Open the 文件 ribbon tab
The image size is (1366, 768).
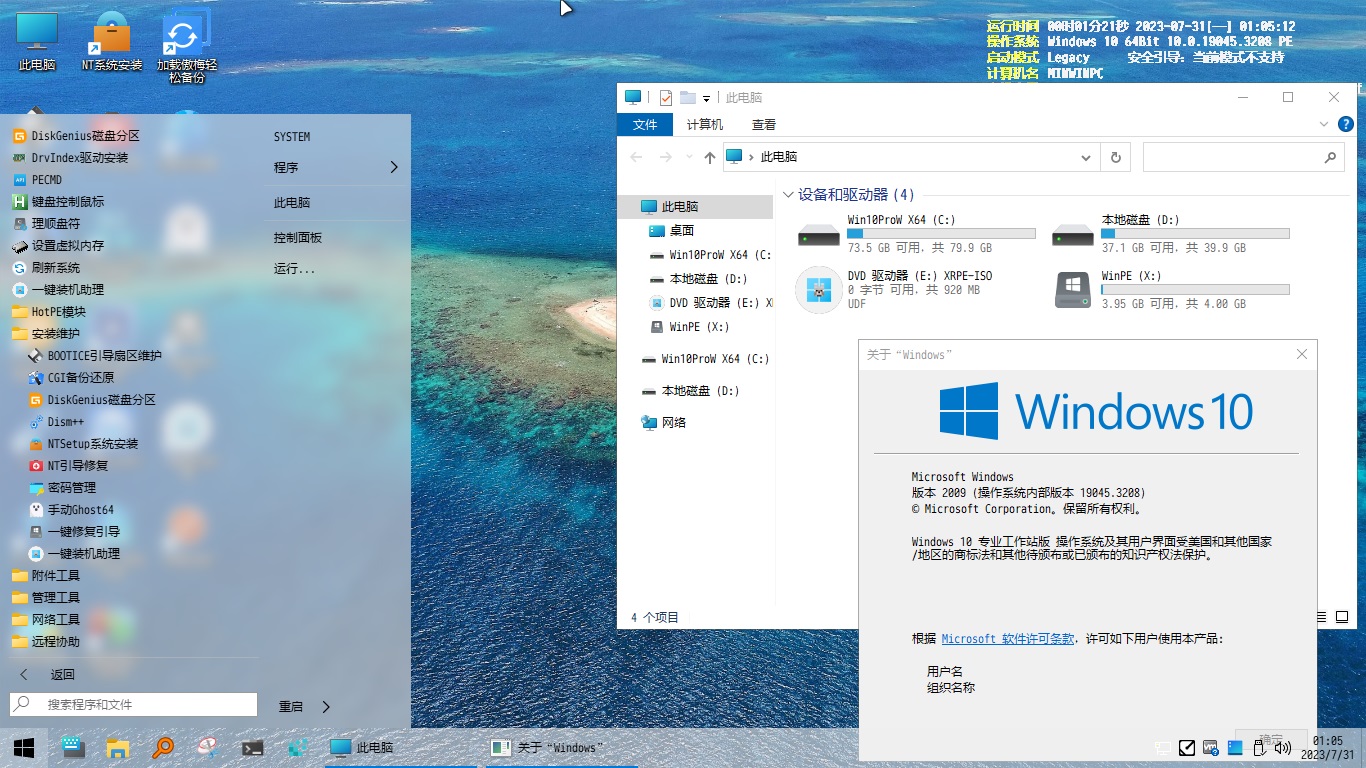pos(645,124)
